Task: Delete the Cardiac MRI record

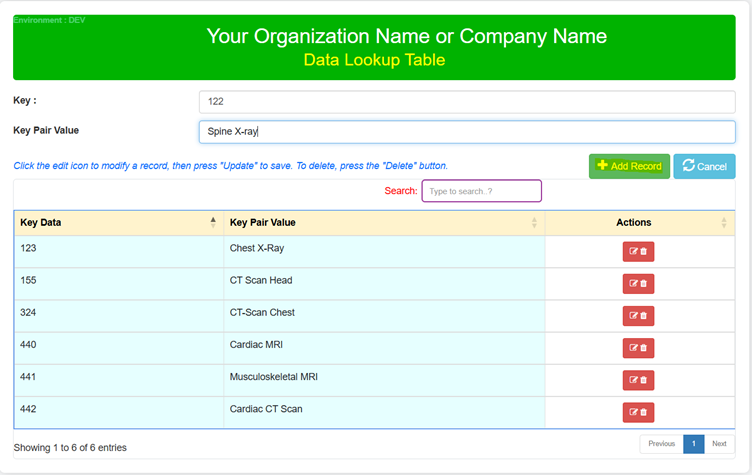Action: click(644, 348)
